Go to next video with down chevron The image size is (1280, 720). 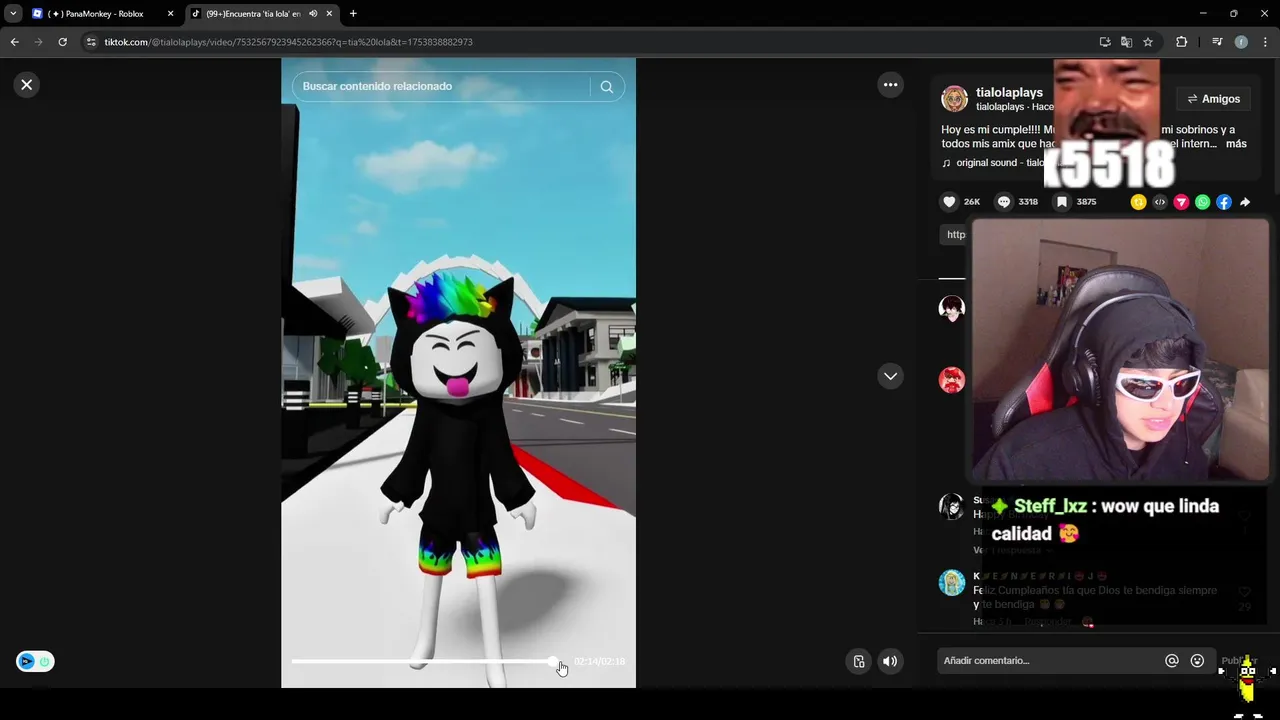coord(890,376)
